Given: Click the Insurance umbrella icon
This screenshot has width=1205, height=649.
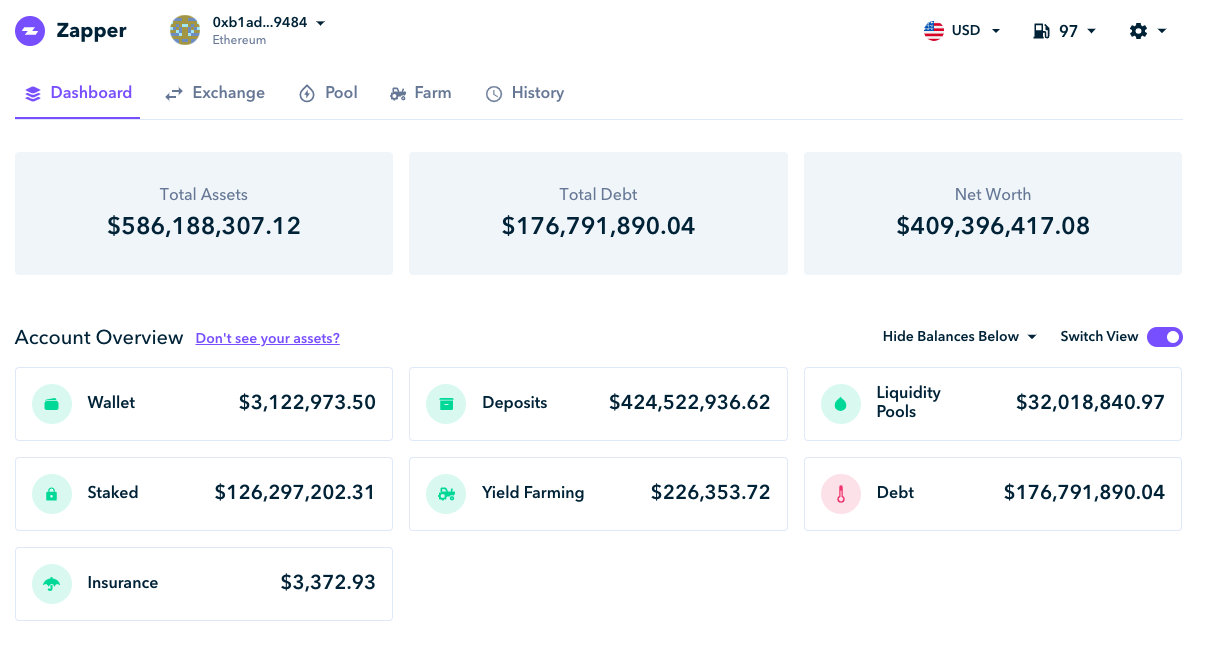Looking at the screenshot, I should (52, 584).
